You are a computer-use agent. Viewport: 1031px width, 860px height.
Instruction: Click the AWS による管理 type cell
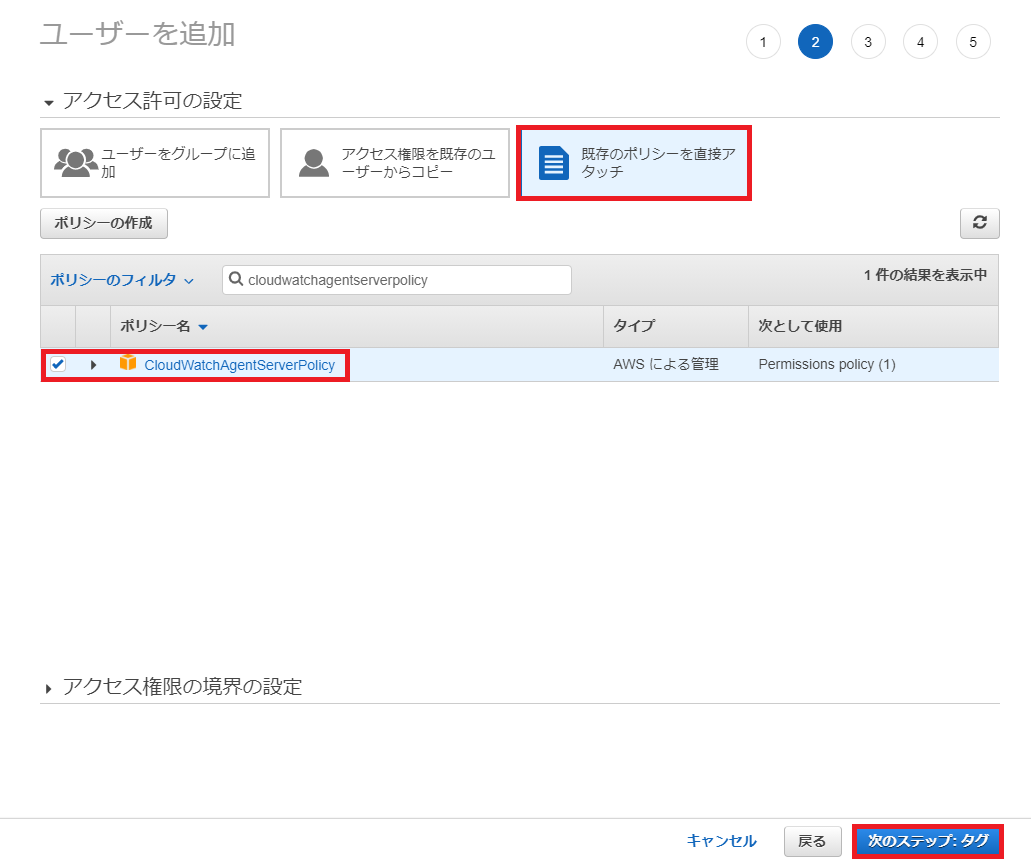coord(665,364)
